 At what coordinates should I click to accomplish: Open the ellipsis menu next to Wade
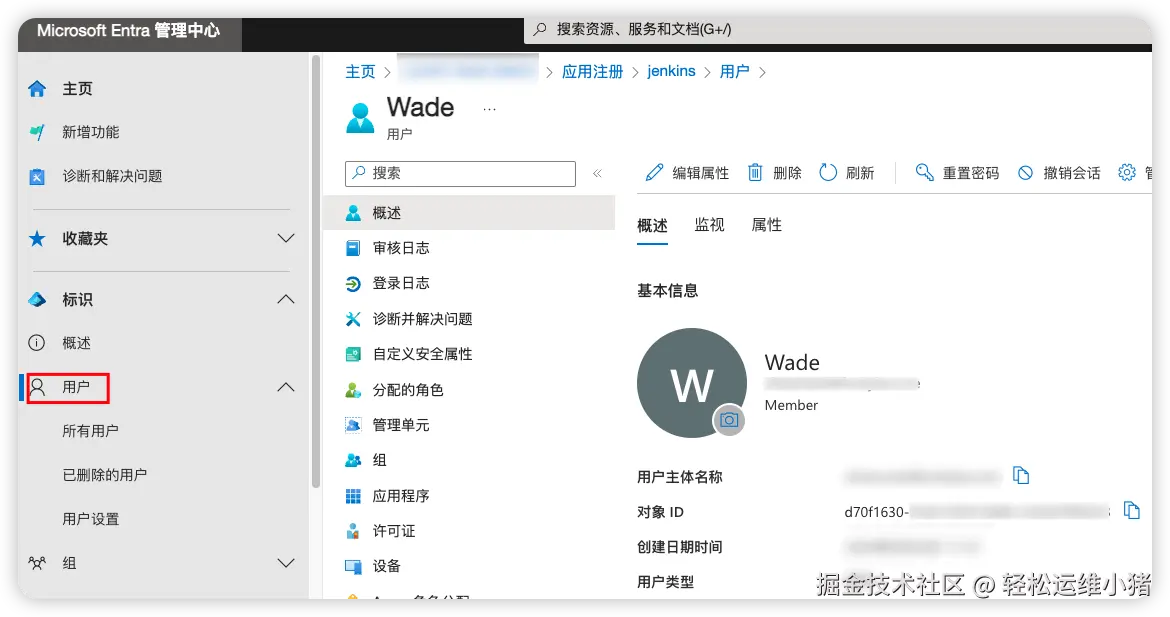point(489,110)
